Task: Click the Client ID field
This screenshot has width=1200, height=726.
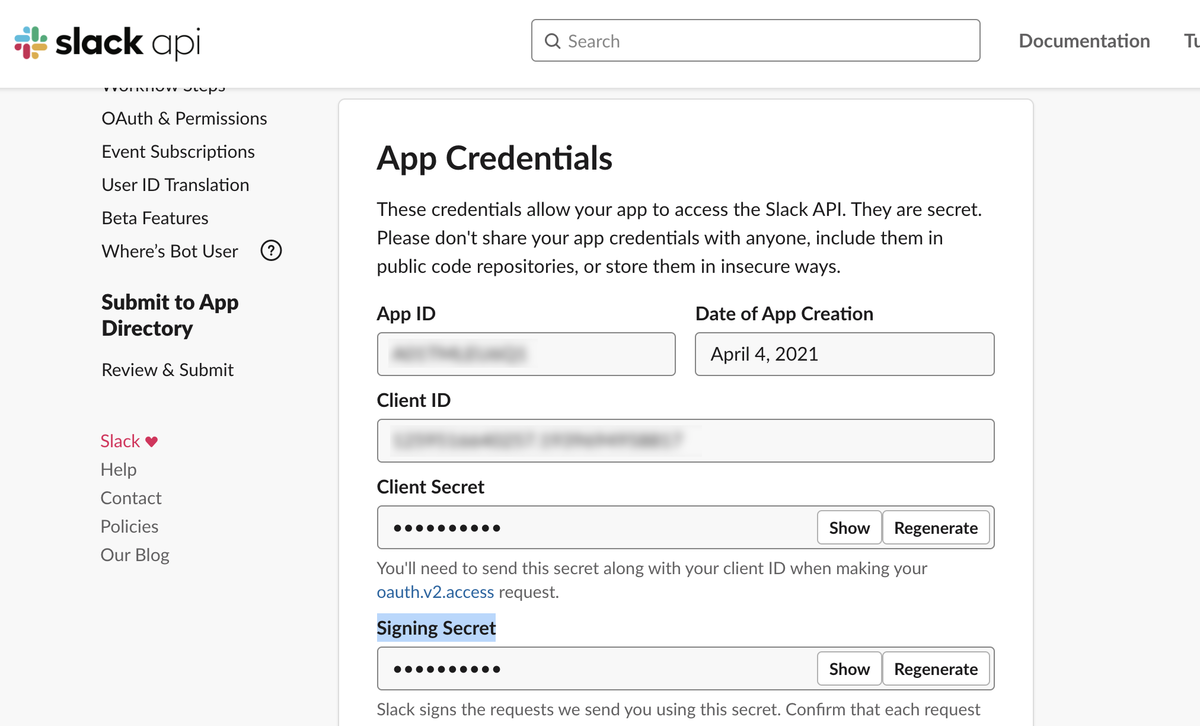Action: pos(686,441)
